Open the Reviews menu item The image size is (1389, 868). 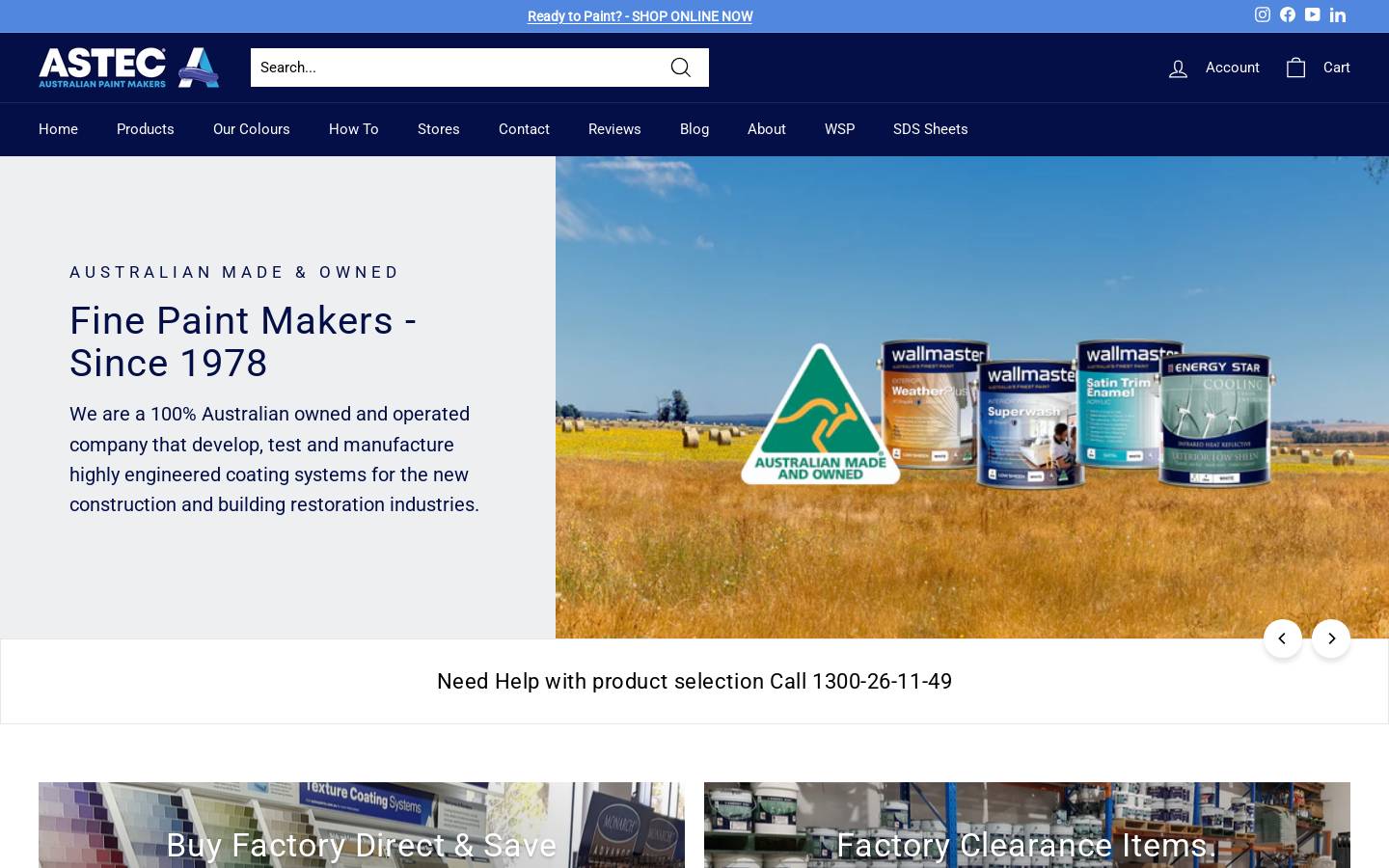(x=614, y=129)
